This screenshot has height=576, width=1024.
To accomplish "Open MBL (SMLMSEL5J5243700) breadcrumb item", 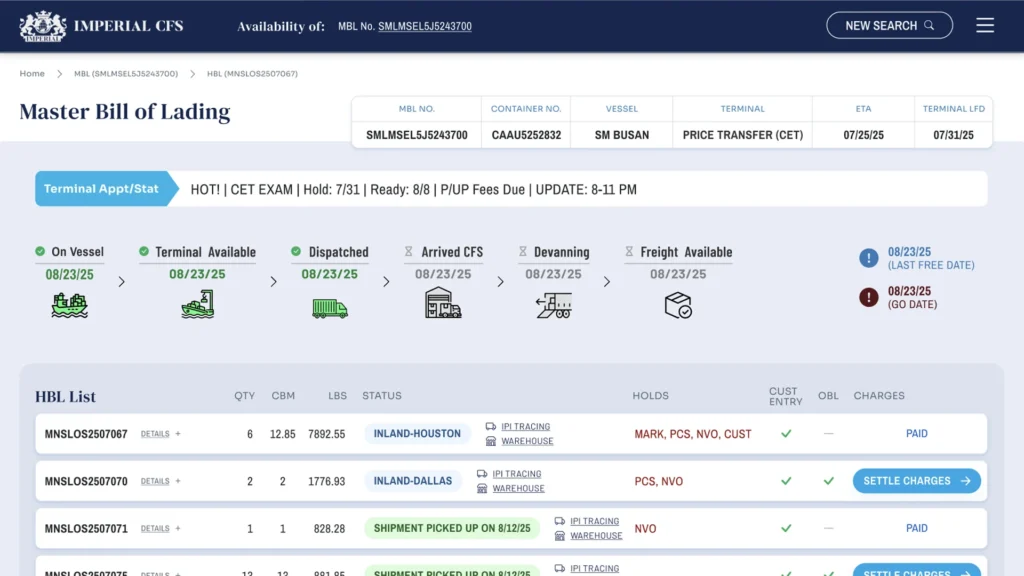I will point(126,74).
